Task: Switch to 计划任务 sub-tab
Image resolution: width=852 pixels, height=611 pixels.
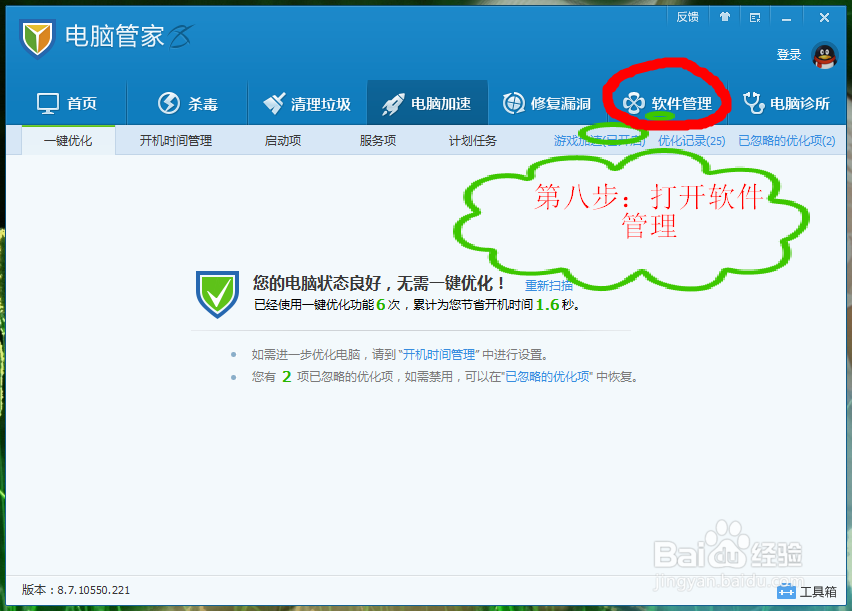Action: click(473, 141)
